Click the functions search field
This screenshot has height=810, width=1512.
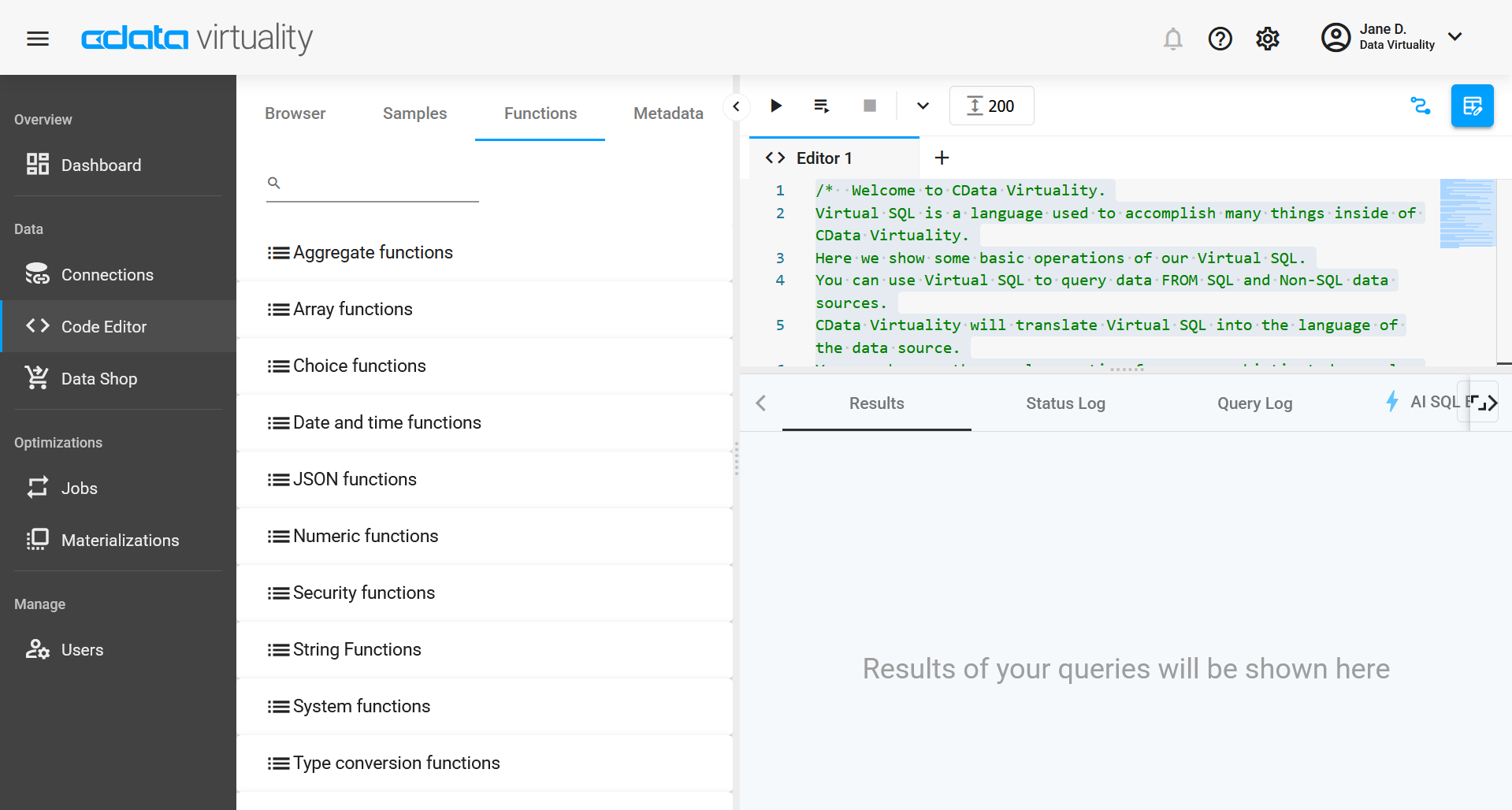pyautogui.click(x=372, y=183)
